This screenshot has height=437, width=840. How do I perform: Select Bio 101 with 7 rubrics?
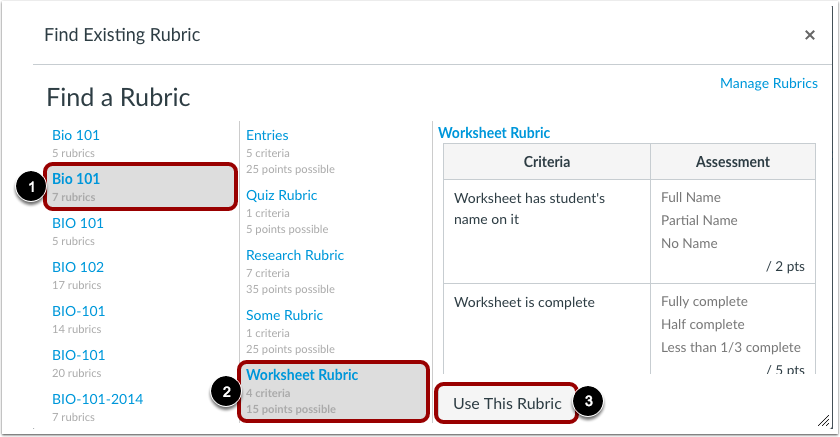pyautogui.click(x=140, y=186)
